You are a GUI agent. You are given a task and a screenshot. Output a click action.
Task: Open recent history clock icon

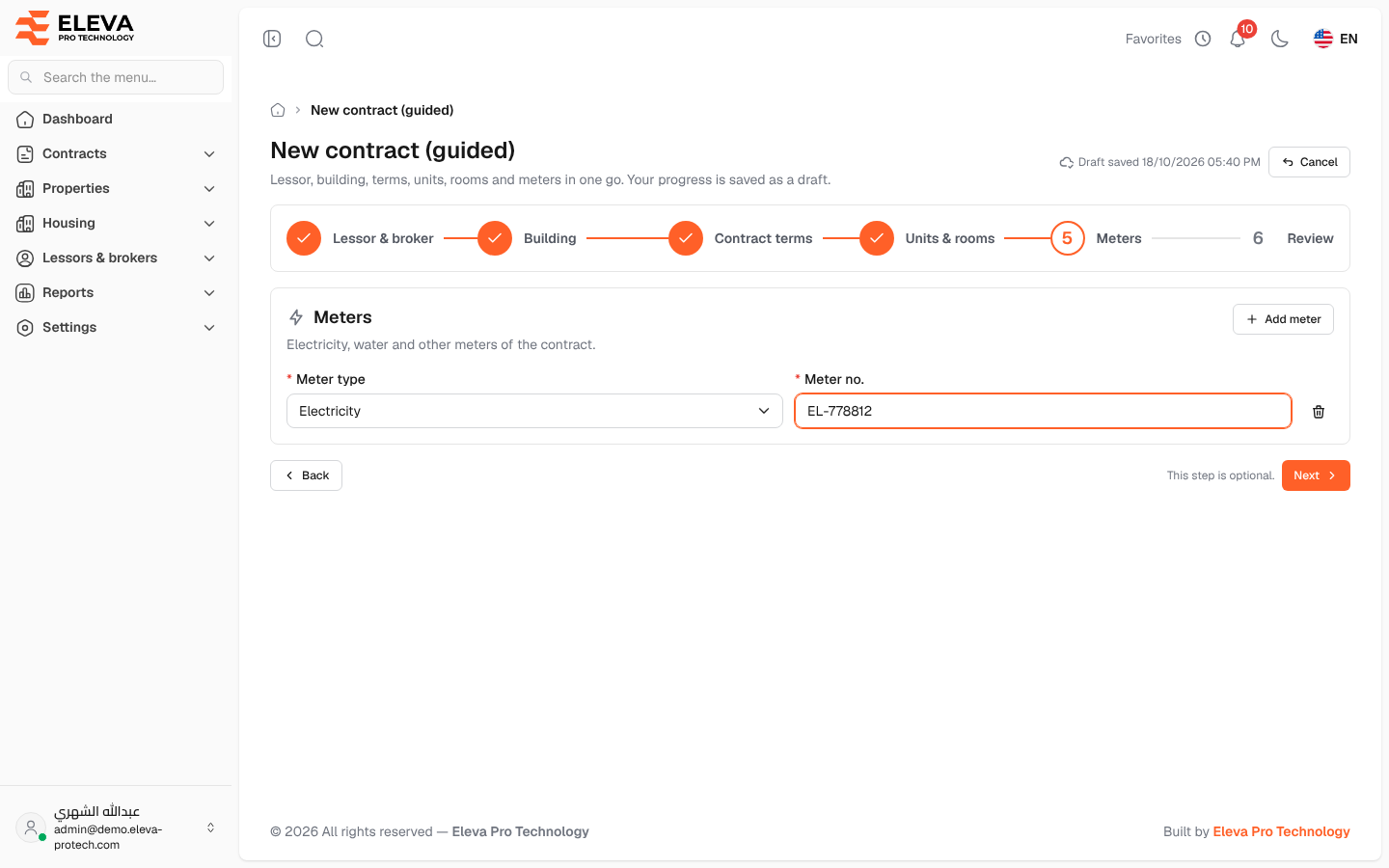pos(1203,39)
